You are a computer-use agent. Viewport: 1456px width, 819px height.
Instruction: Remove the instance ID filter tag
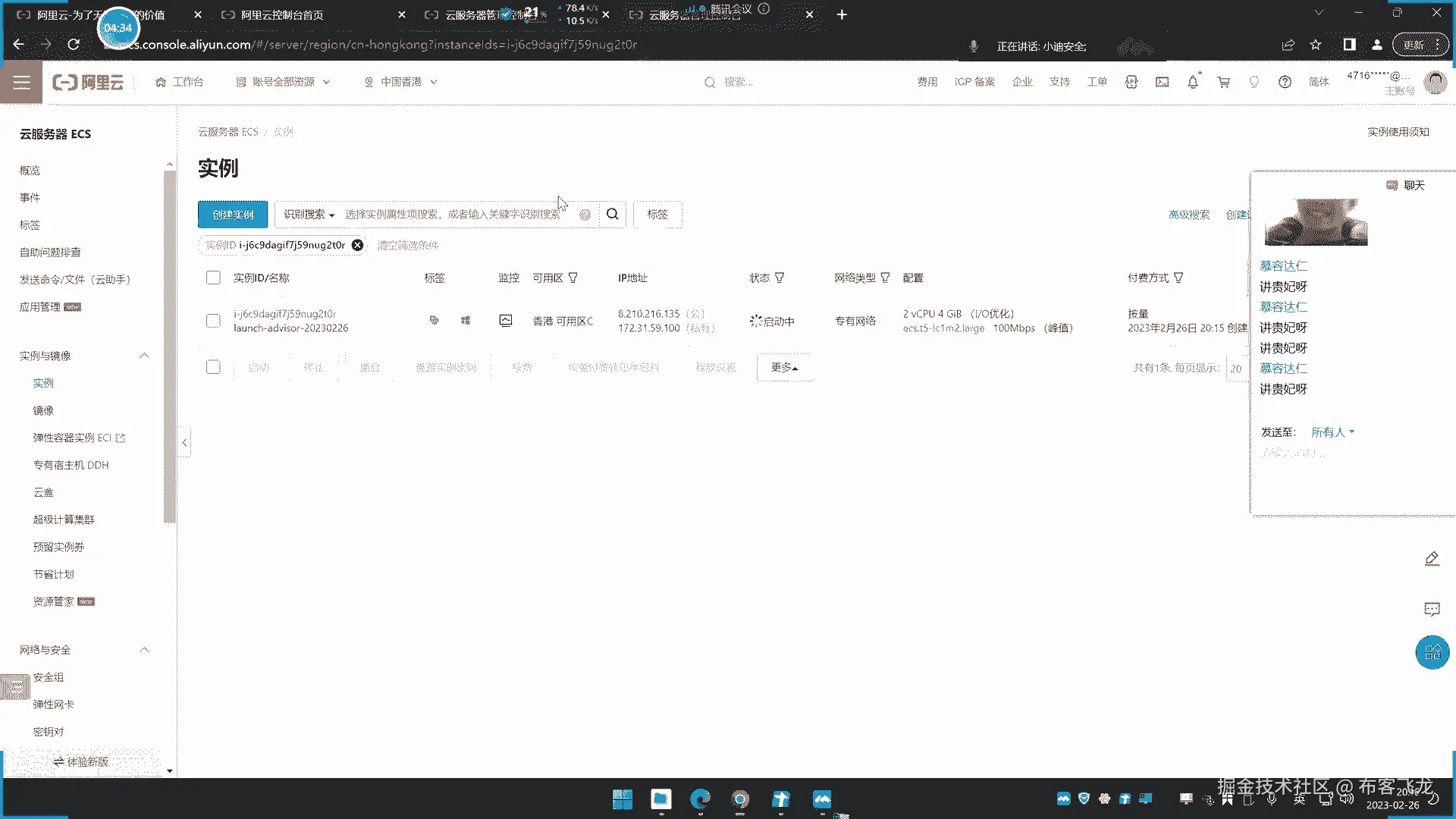357,245
